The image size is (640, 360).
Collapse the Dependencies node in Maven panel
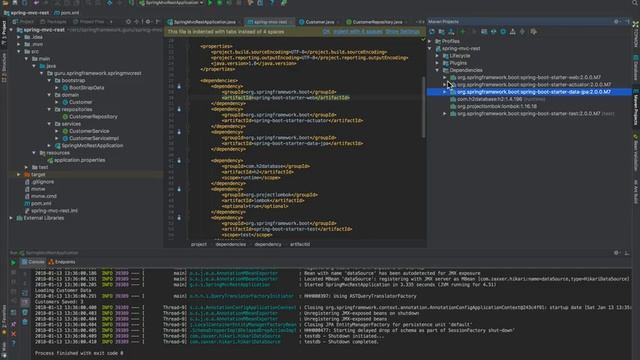(438, 70)
